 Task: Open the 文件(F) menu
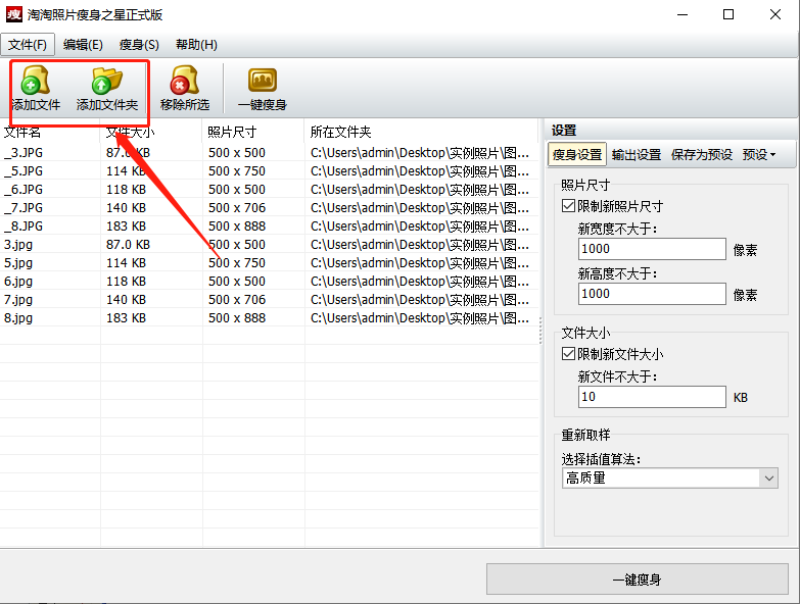[28, 45]
